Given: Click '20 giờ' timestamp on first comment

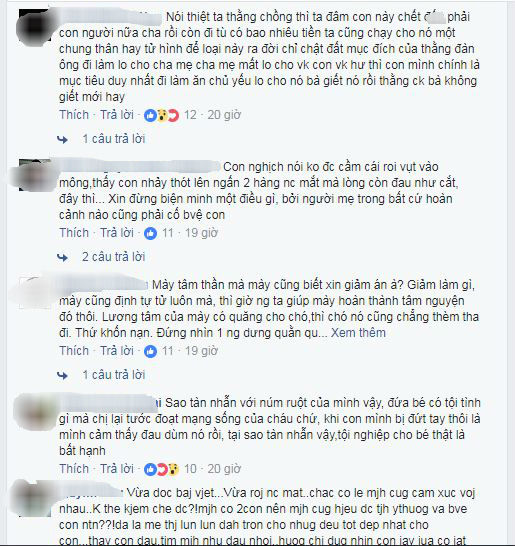Looking at the screenshot, I should [x=224, y=115].
